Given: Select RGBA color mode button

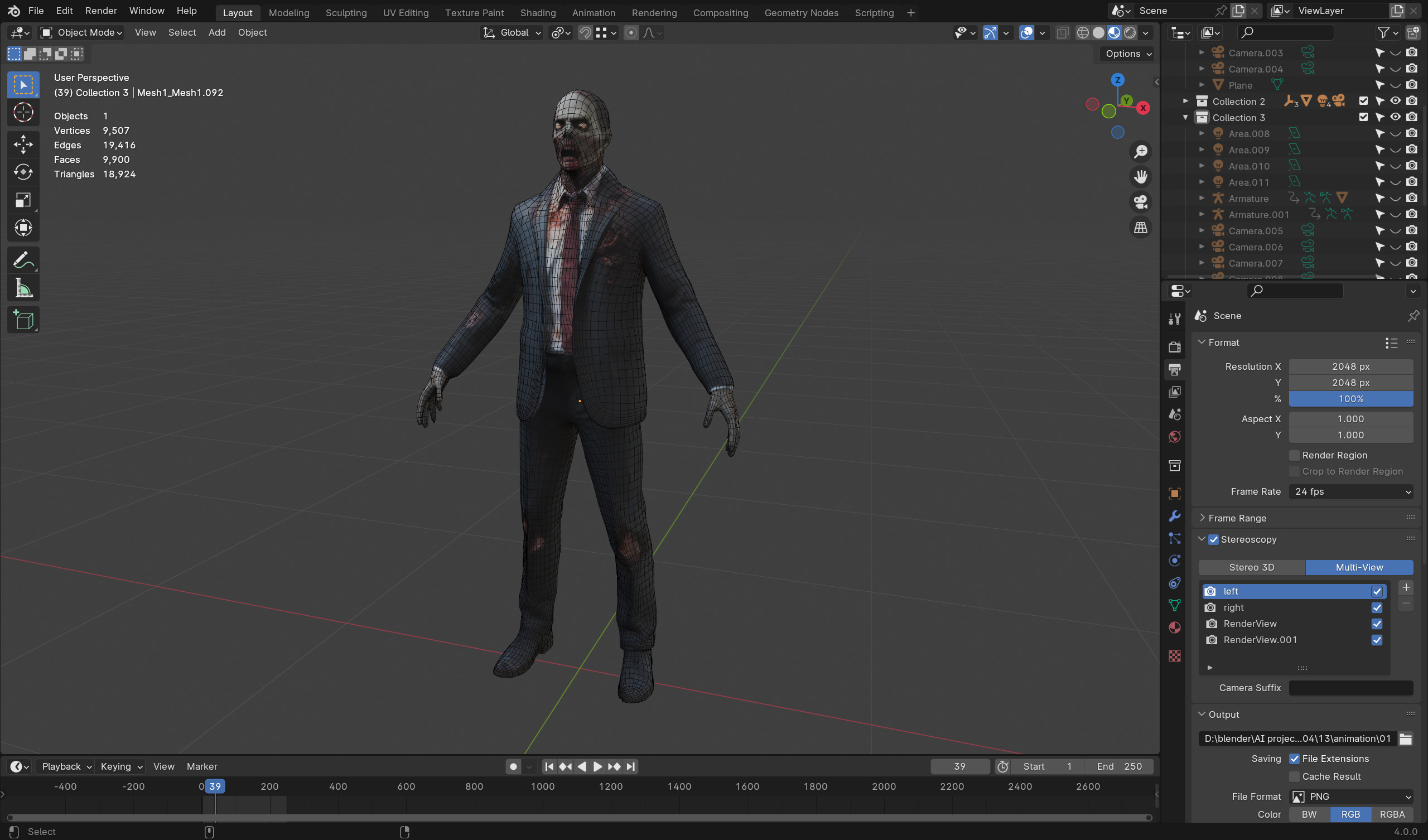Looking at the screenshot, I should (x=1392, y=814).
